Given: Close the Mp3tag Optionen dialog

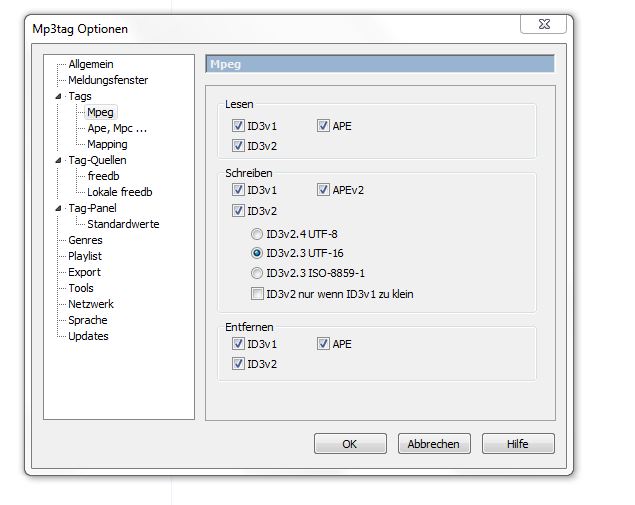Looking at the screenshot, I should point(543,24).
